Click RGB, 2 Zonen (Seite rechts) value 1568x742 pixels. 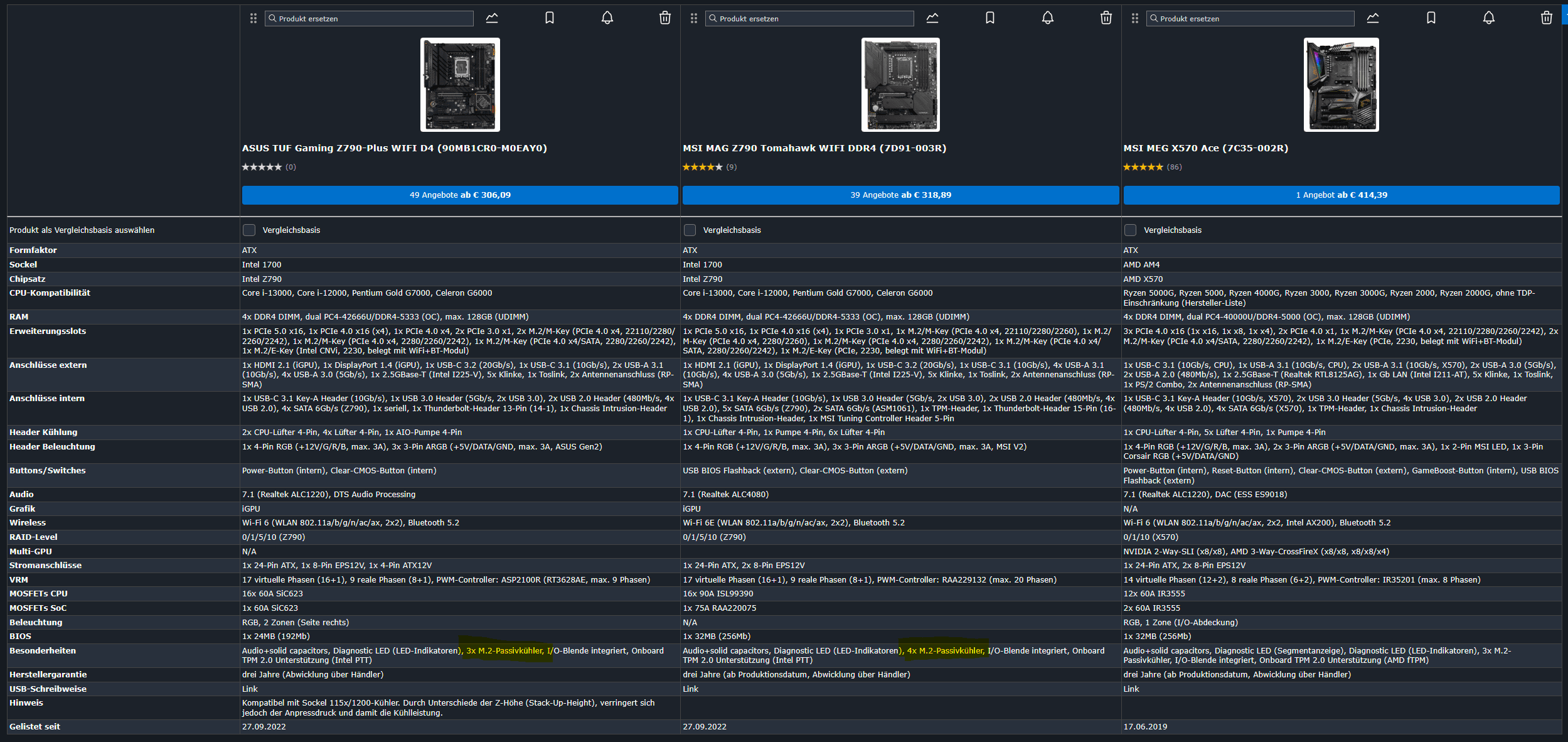pyautogui.click(x=296, y=623)
